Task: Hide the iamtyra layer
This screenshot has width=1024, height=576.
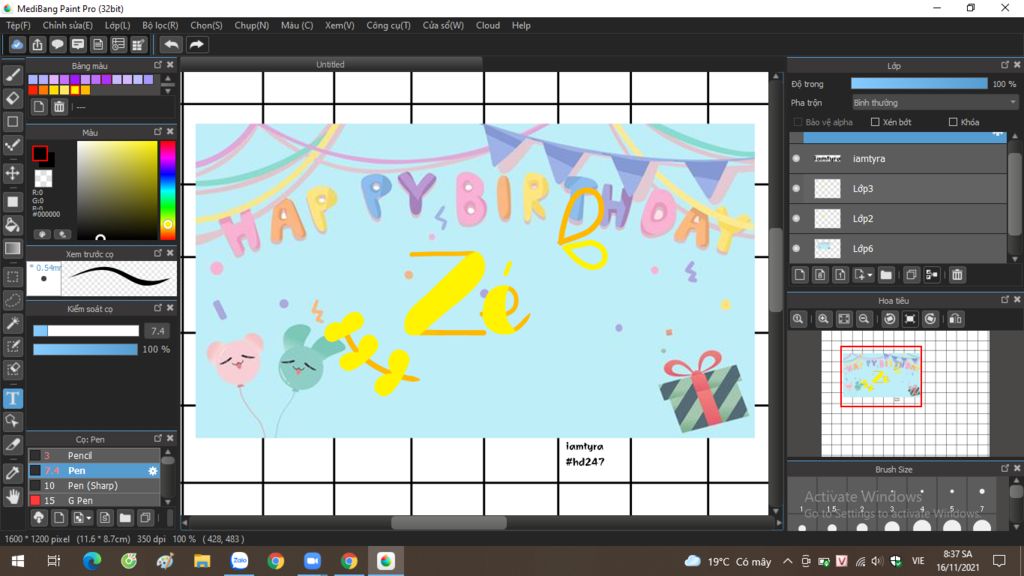Action: 796,159
